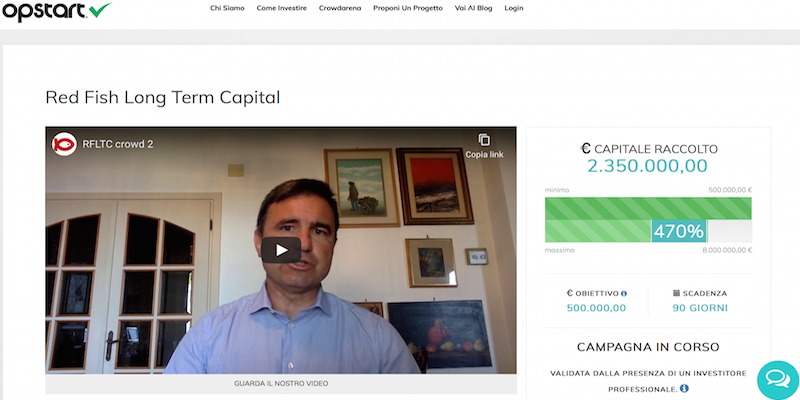The height and width of the screenshot is (400, 800).
Task: Open the live chat bubble icon
Action: point(778,379)
